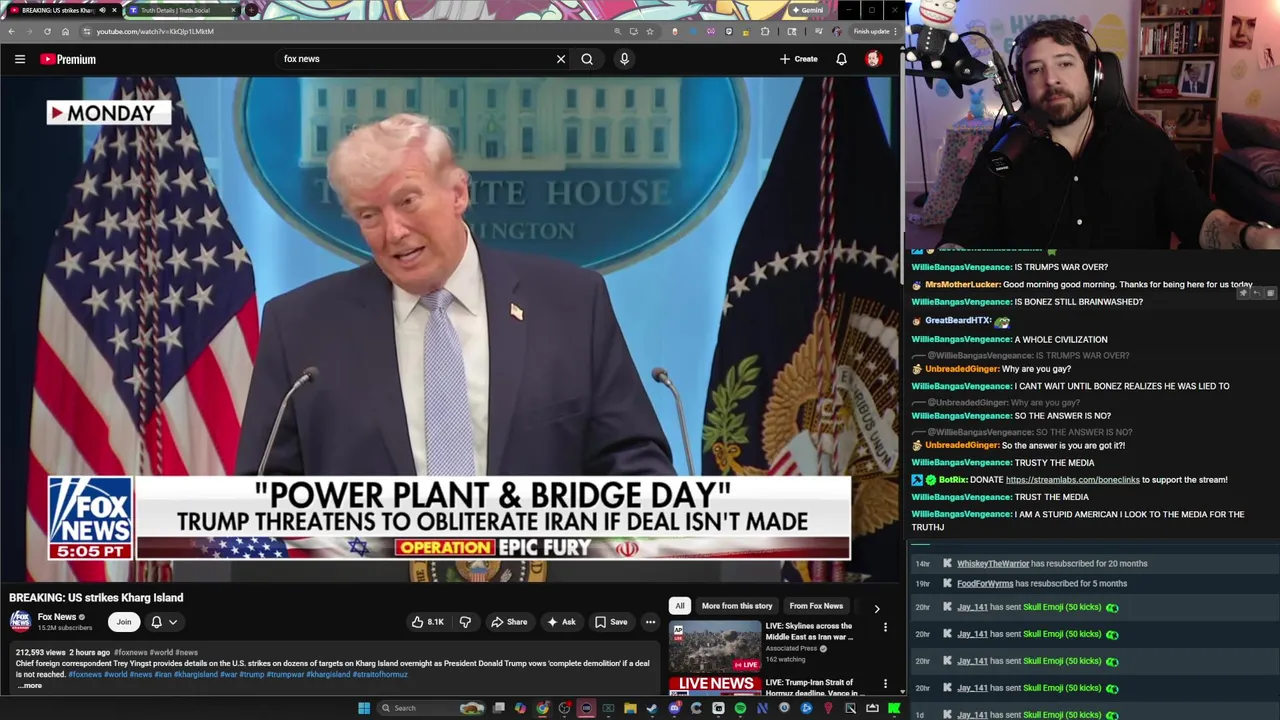Open LIVE NEWS Trump-Iran video thumbnail
The height and width of the screenshot is (720, 1280).
[715, 685]
